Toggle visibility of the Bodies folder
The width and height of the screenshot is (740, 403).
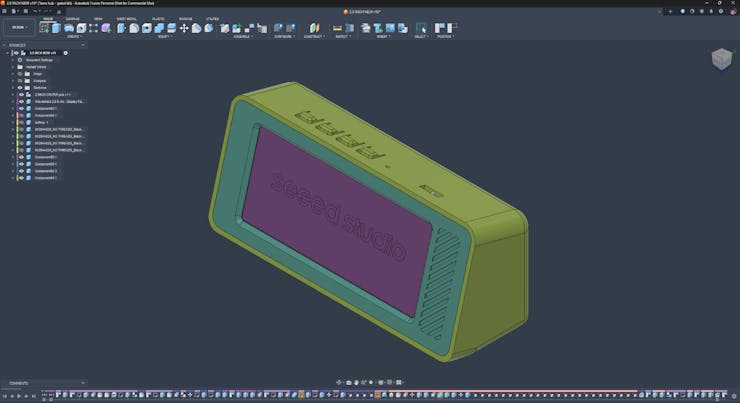(x=20, y=88)
